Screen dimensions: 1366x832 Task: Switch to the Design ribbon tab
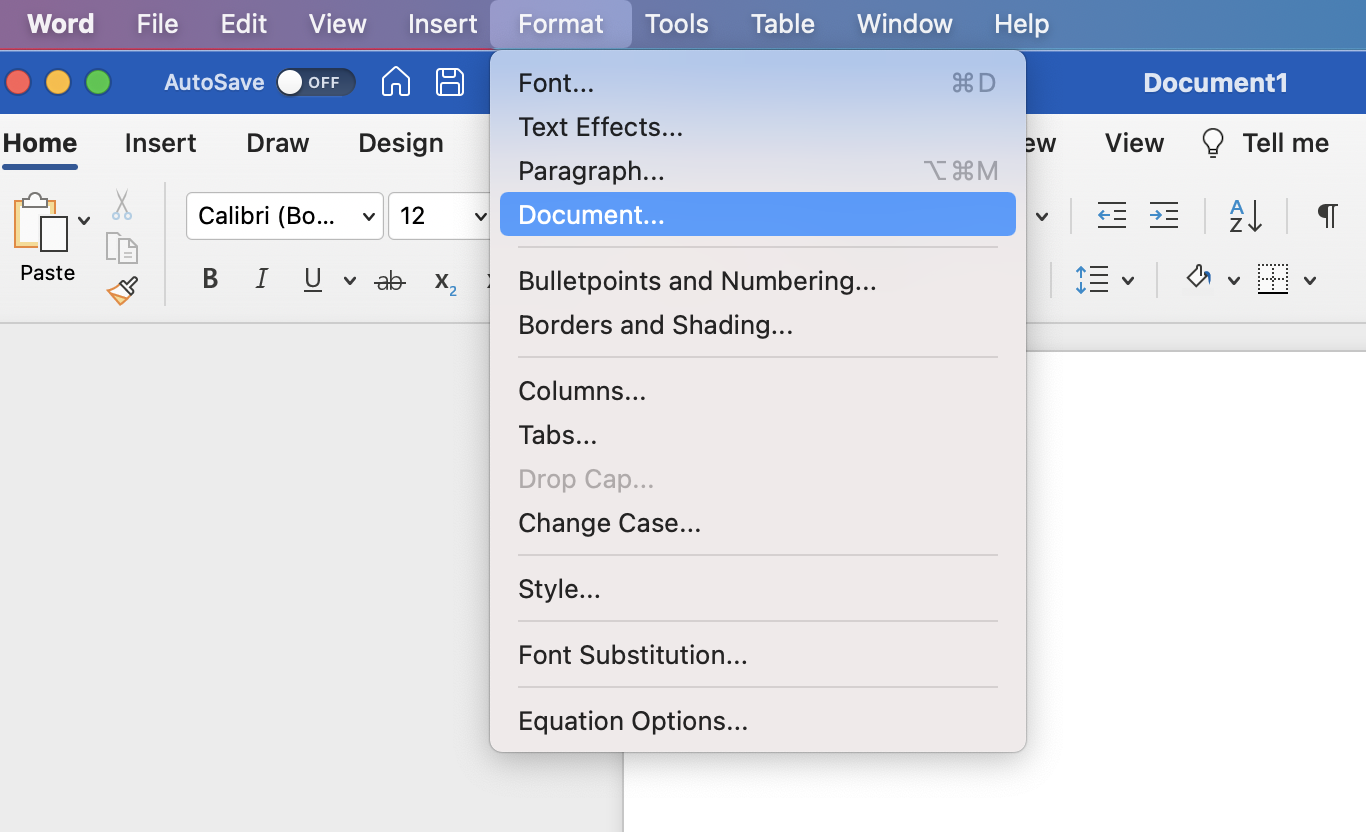[400, 143]
